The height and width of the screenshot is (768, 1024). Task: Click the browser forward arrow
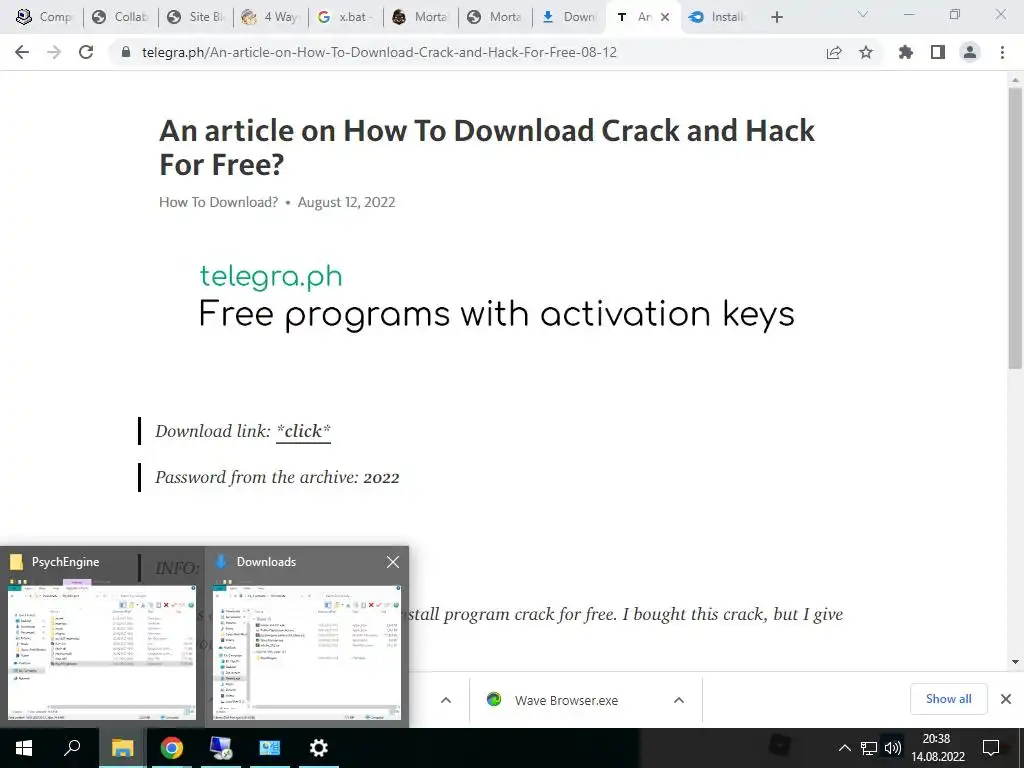(54, 52)
